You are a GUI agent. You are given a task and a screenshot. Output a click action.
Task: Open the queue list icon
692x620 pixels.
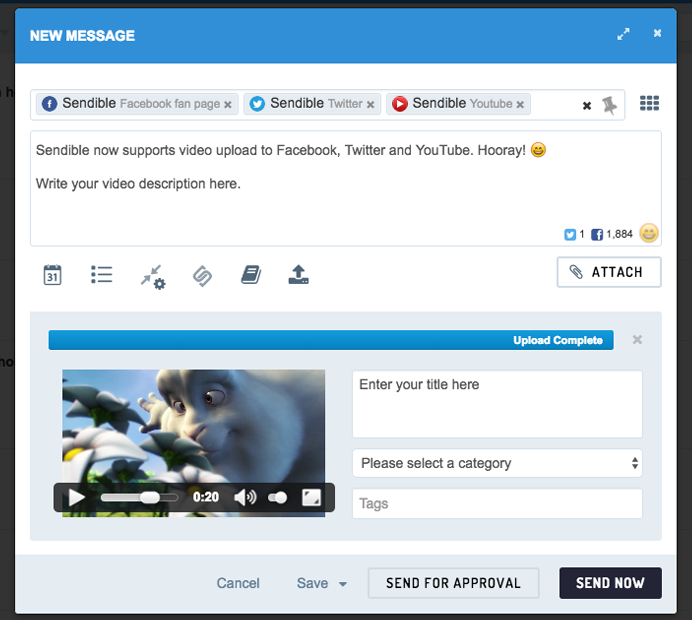pyautogui.click(x=102, y=274)
